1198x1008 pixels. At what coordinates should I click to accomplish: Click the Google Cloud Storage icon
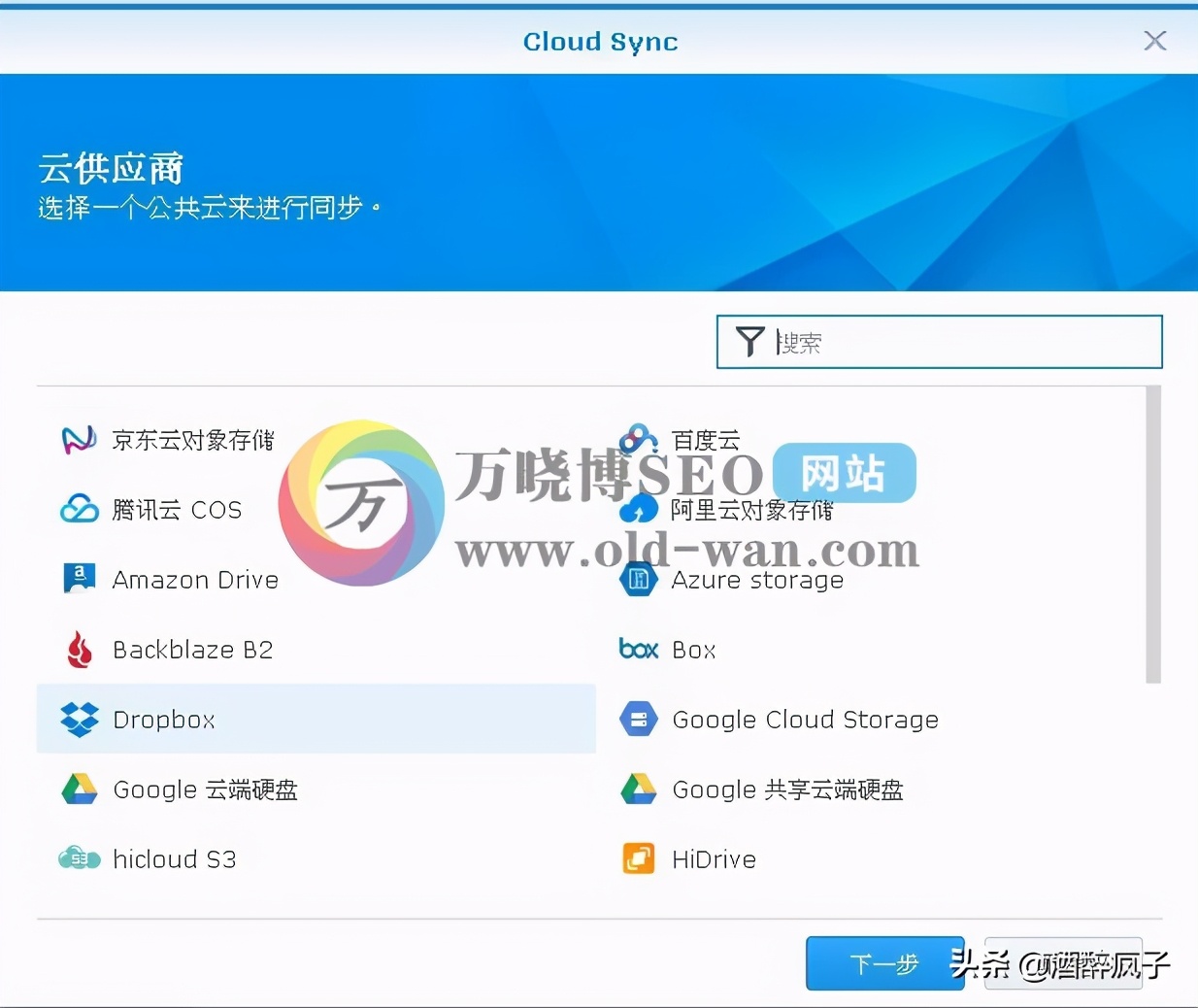point(638,720)
